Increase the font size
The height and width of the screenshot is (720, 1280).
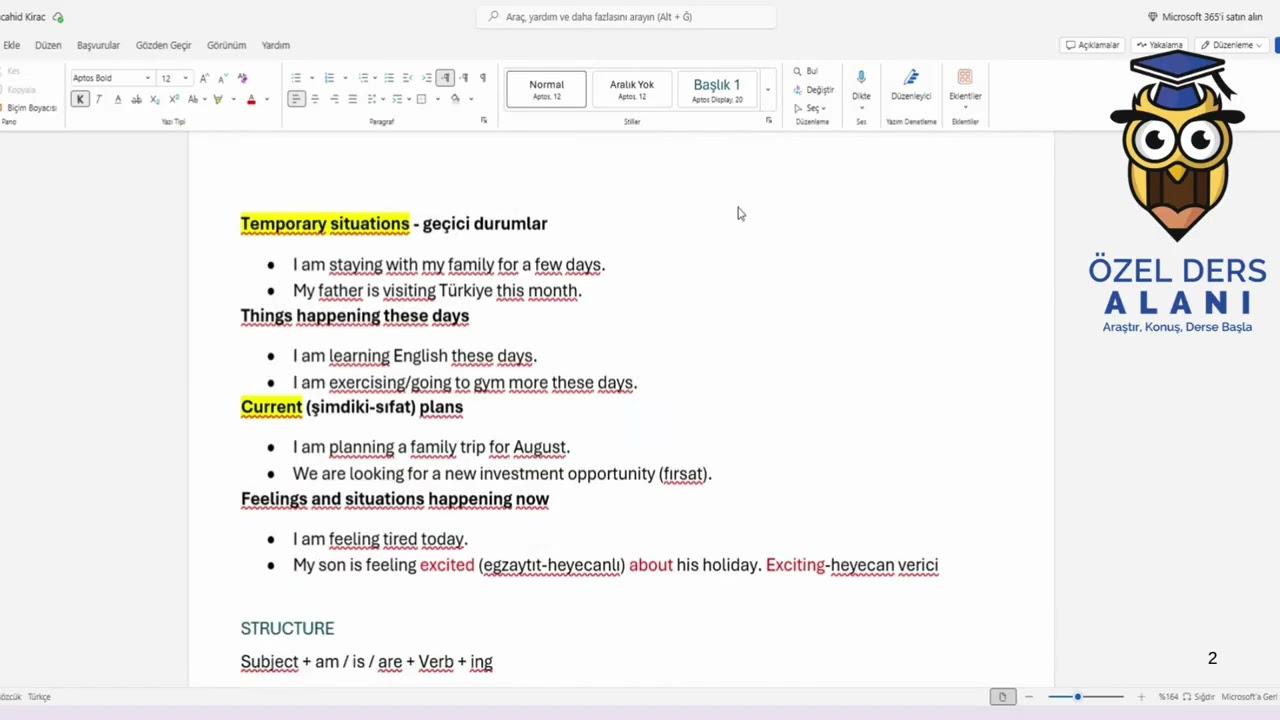coord(204,78)
